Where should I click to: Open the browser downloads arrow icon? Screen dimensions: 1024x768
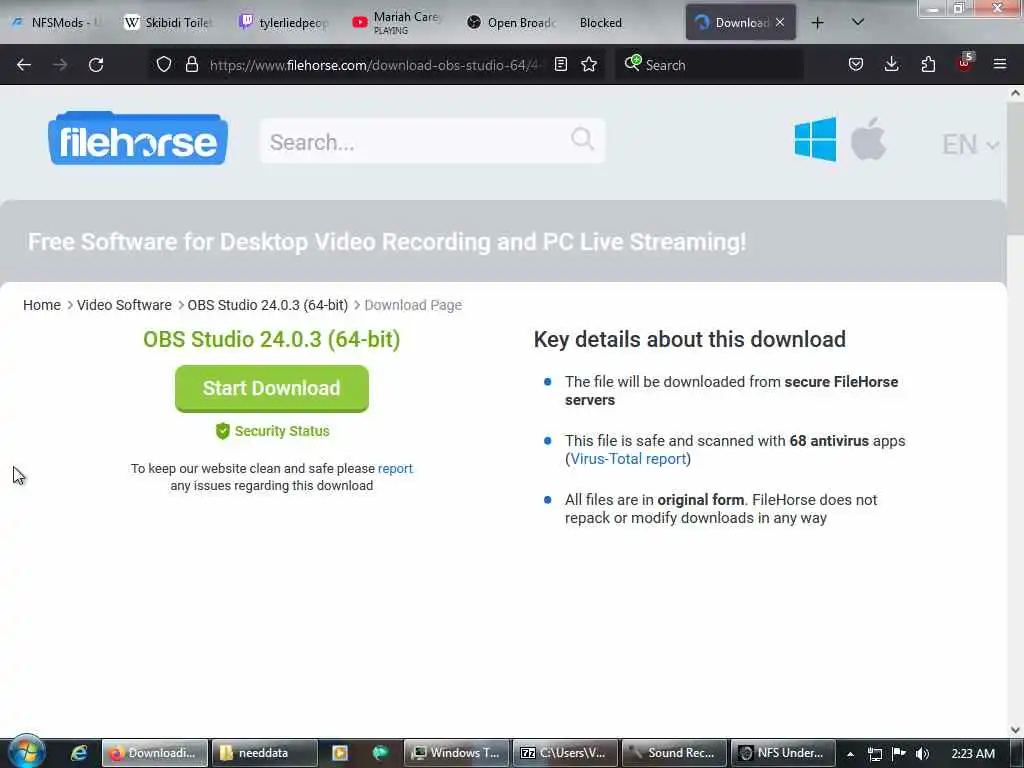(891, 64)
